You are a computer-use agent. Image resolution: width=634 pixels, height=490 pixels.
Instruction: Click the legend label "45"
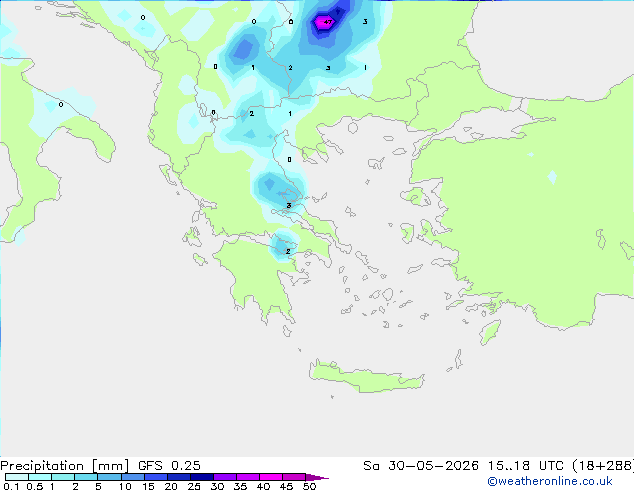coord(286,486)
